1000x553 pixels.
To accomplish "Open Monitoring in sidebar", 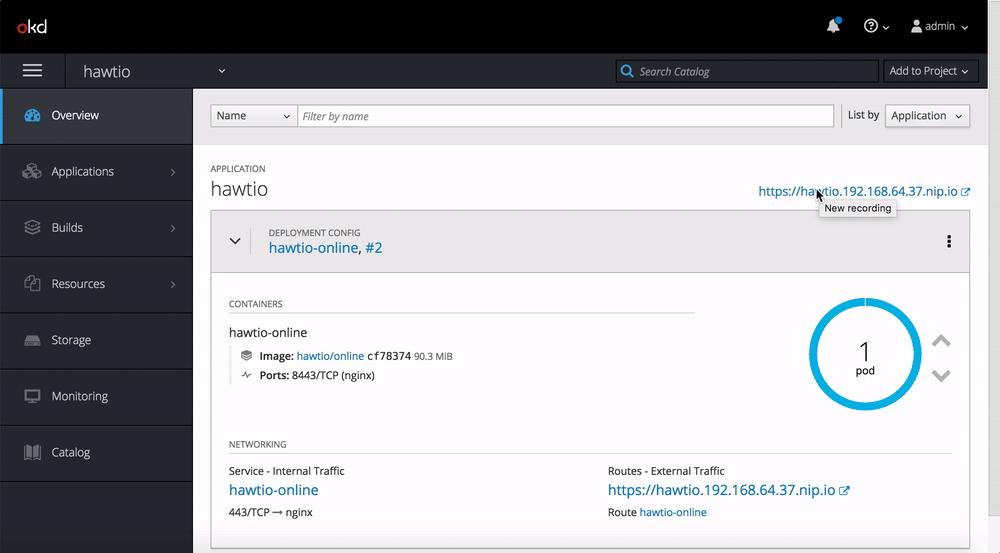I will (97, 396).
